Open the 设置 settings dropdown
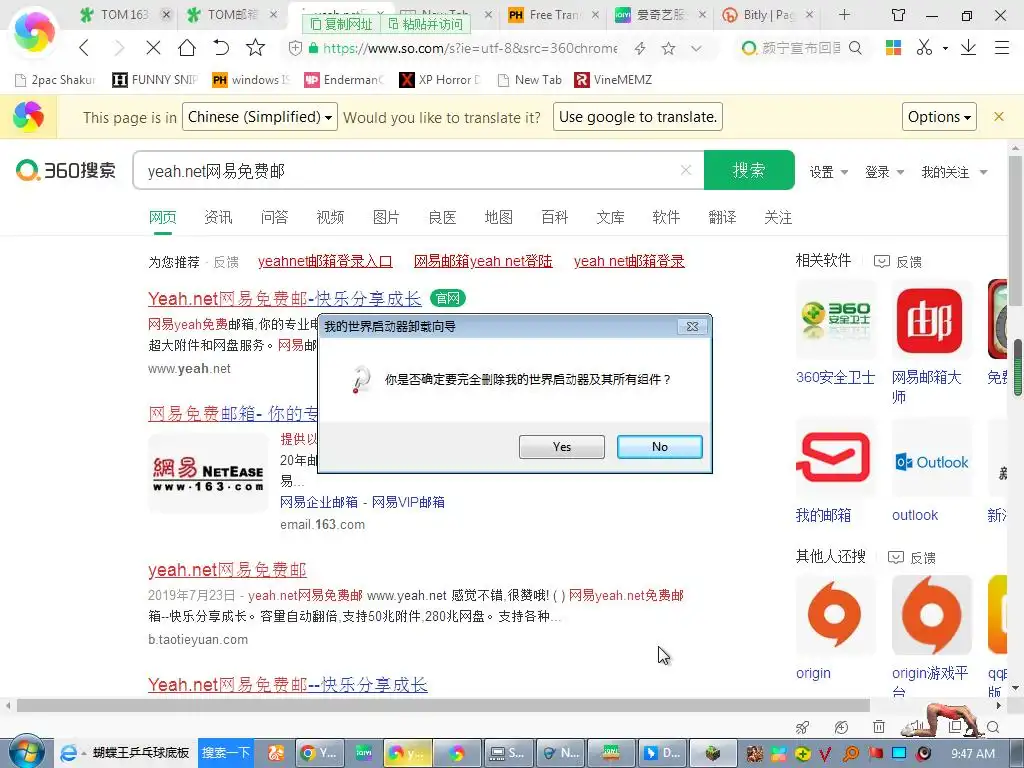This screenshot has height=768, width=1024. coord(828,172)
